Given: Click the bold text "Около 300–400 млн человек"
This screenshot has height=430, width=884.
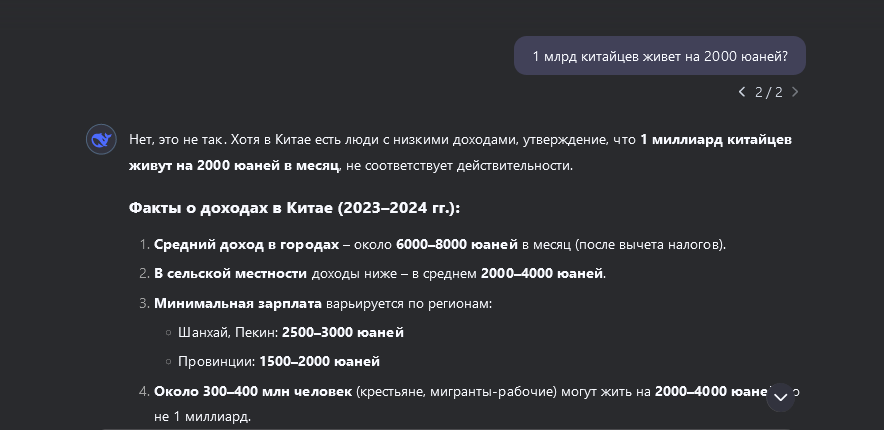Looking at the screenshot, I should point(253,391).
